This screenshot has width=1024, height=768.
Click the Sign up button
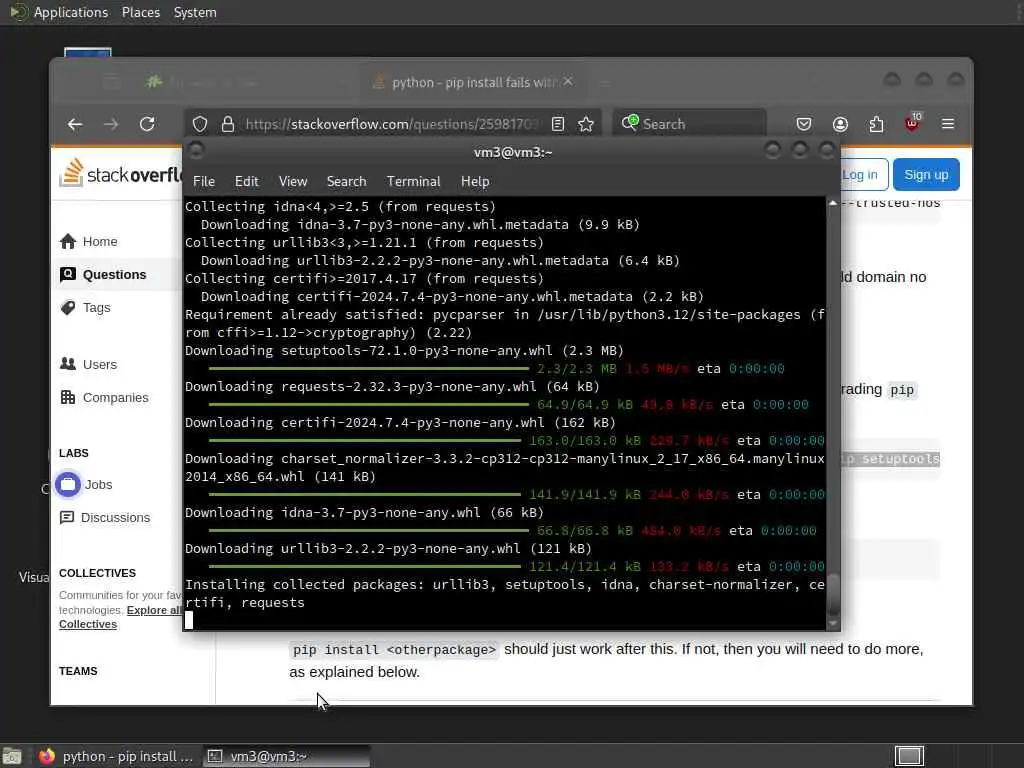pos(926,175)
